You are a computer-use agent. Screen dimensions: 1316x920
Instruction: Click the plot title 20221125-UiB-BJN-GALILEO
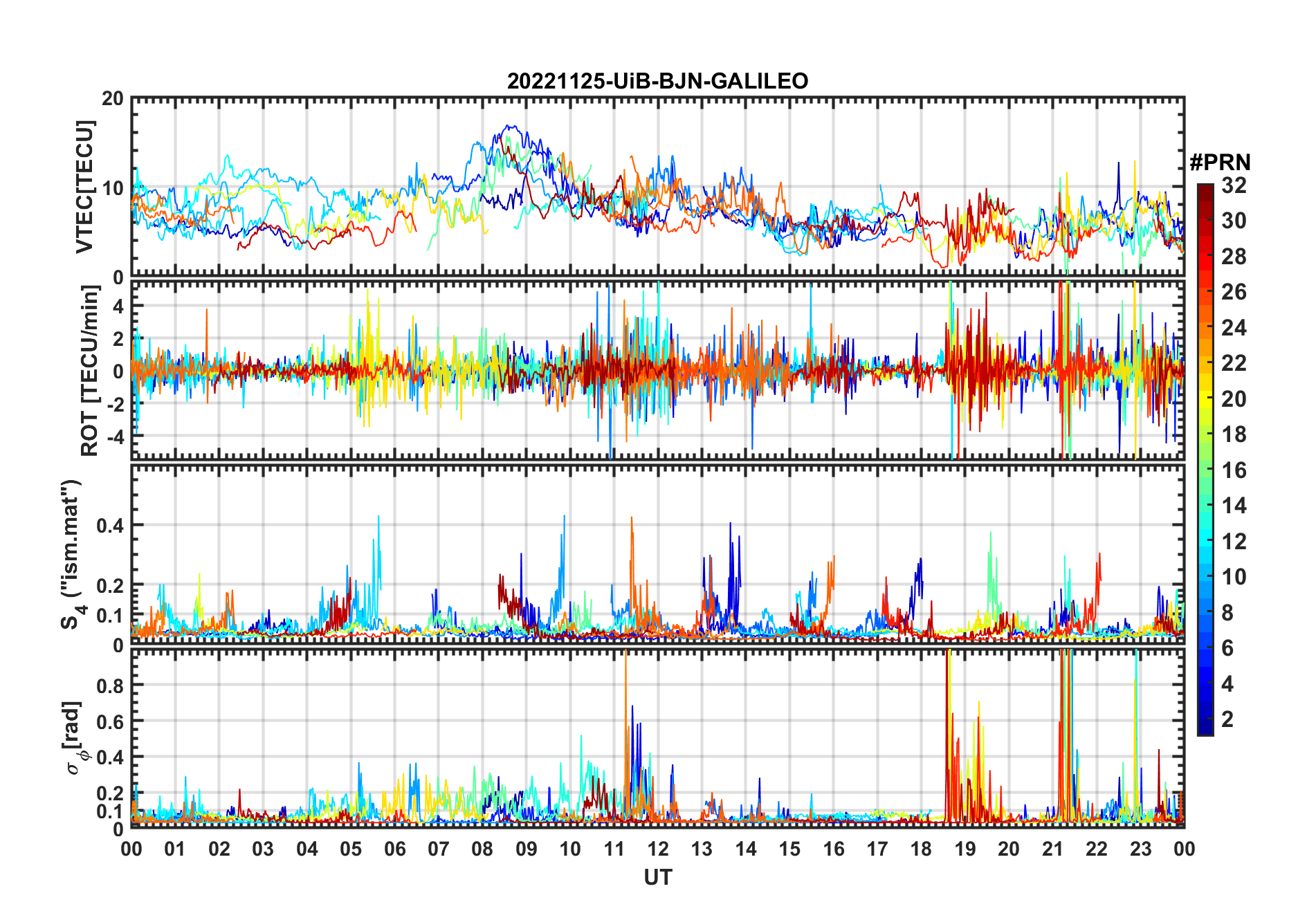657,82
